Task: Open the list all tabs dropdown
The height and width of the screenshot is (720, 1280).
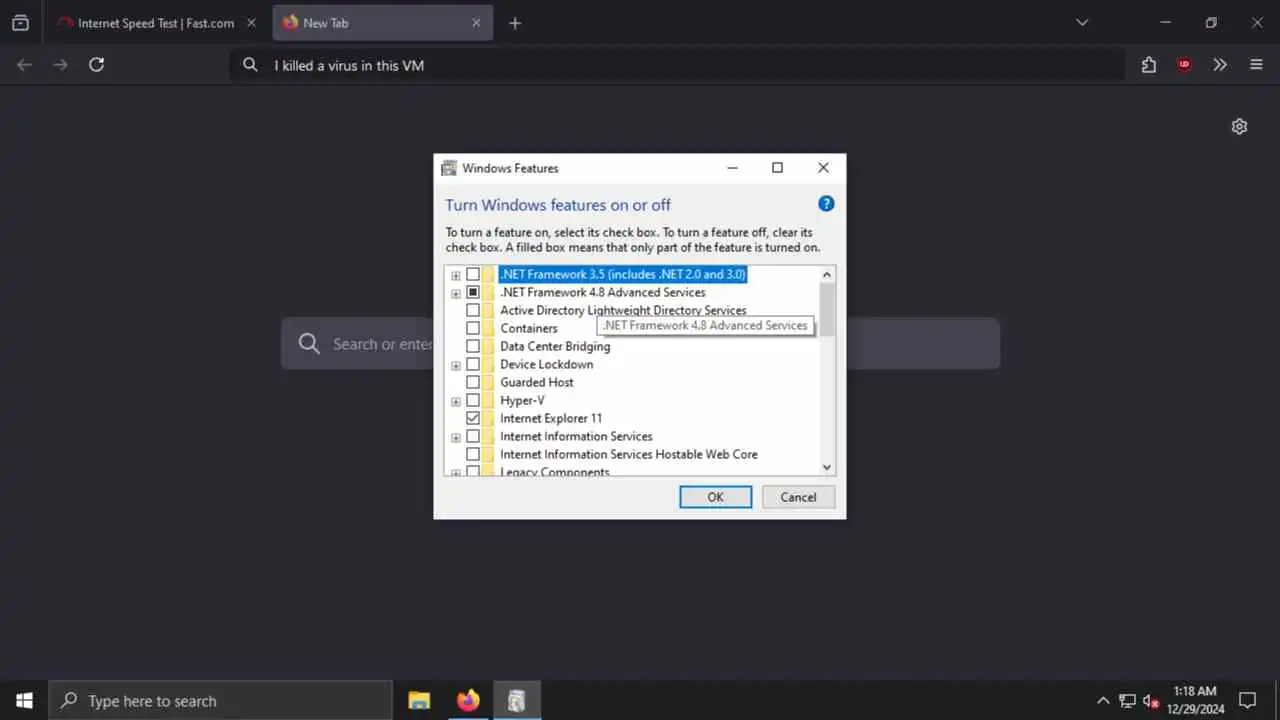Action: tap(1082, 23)
